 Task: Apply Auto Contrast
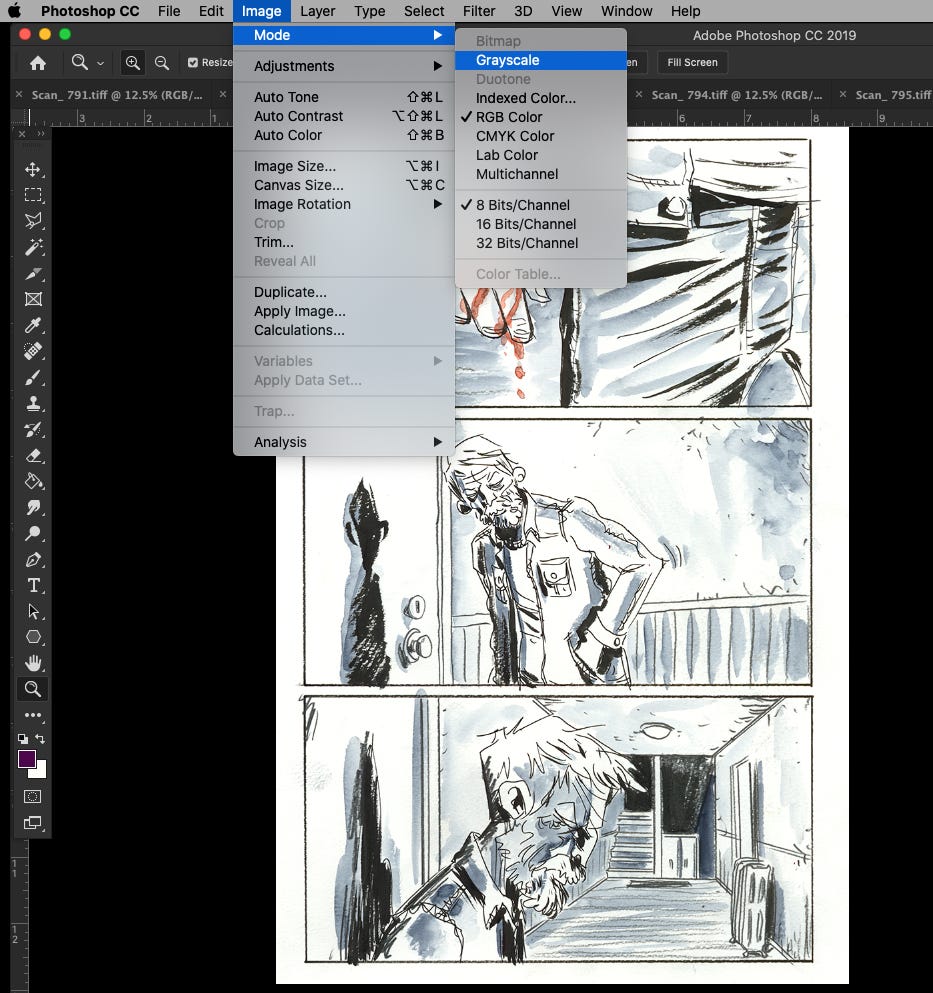pos(344,117)
